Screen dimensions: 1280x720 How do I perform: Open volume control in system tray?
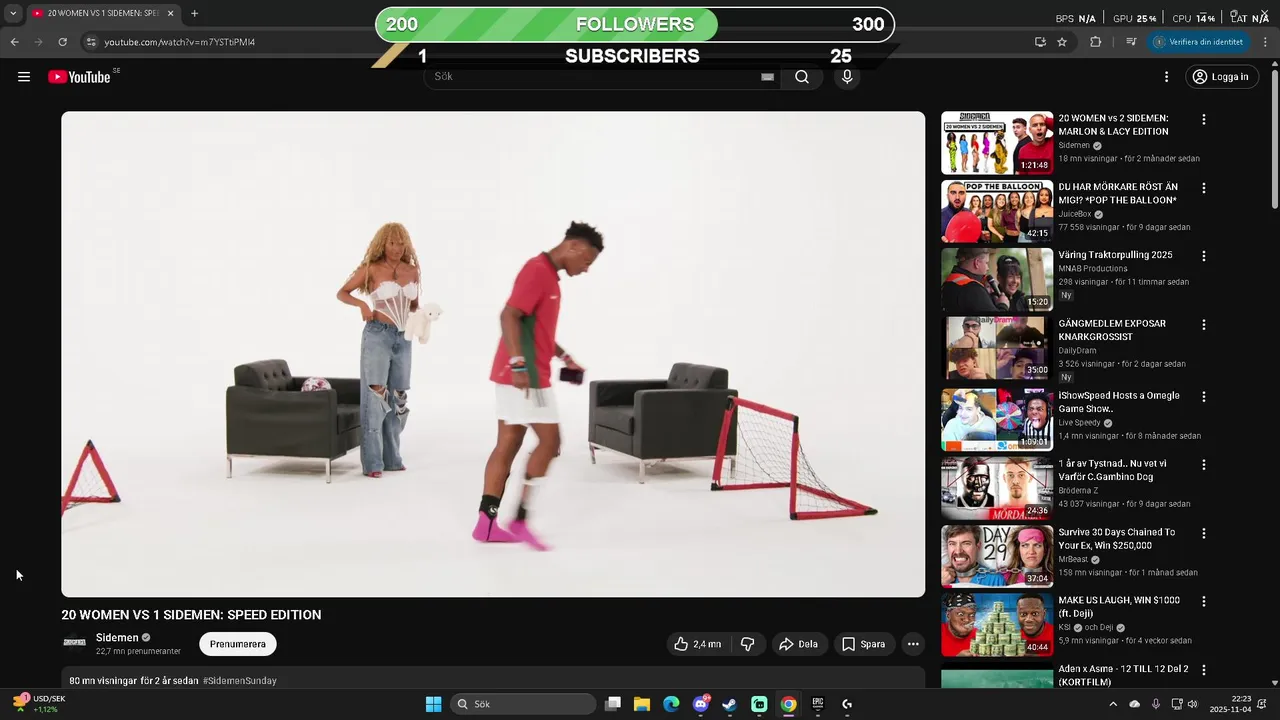coord(1192,704)
